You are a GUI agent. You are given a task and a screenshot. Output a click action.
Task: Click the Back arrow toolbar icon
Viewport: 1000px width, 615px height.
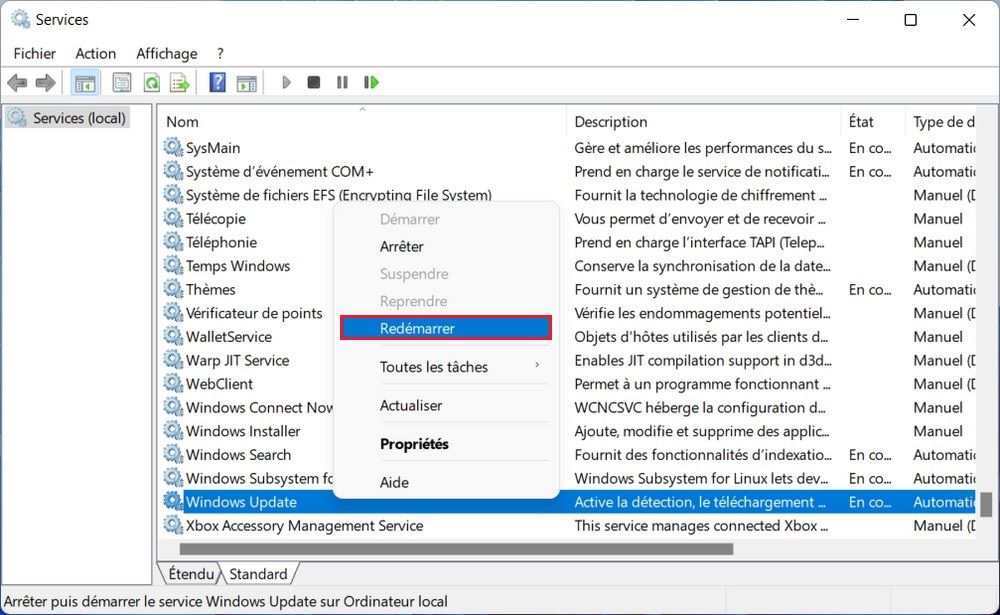(17, 82)
